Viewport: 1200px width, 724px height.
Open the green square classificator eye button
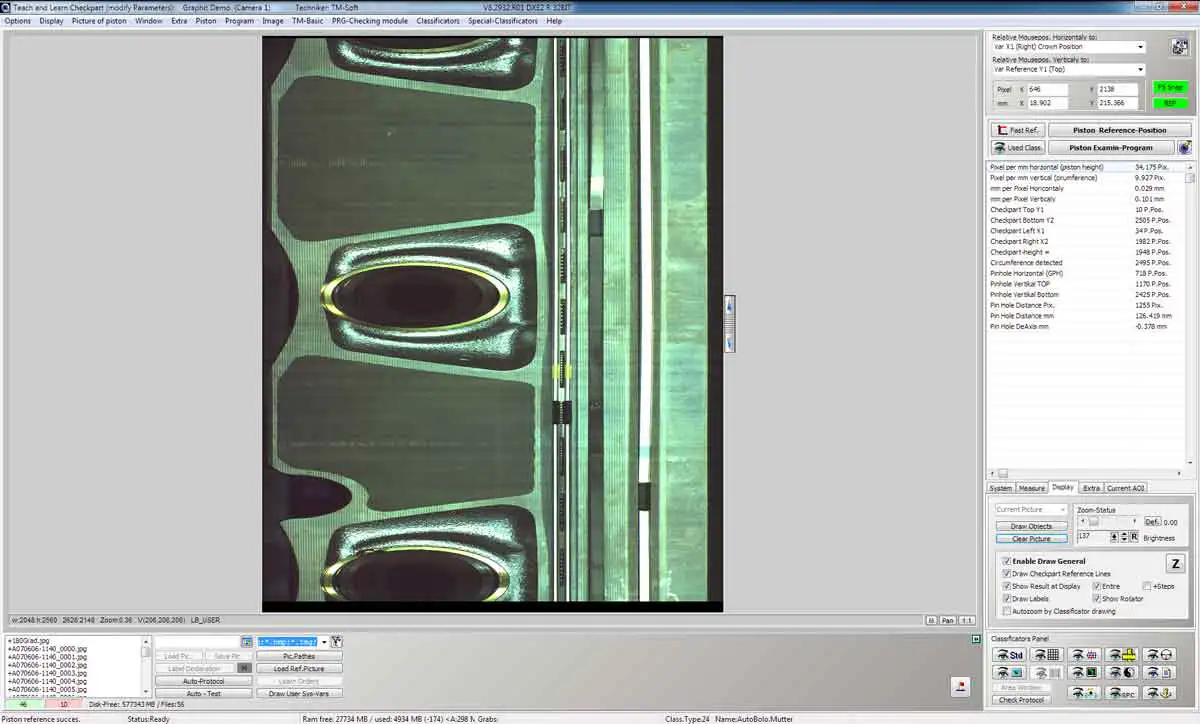(1084, 673)
